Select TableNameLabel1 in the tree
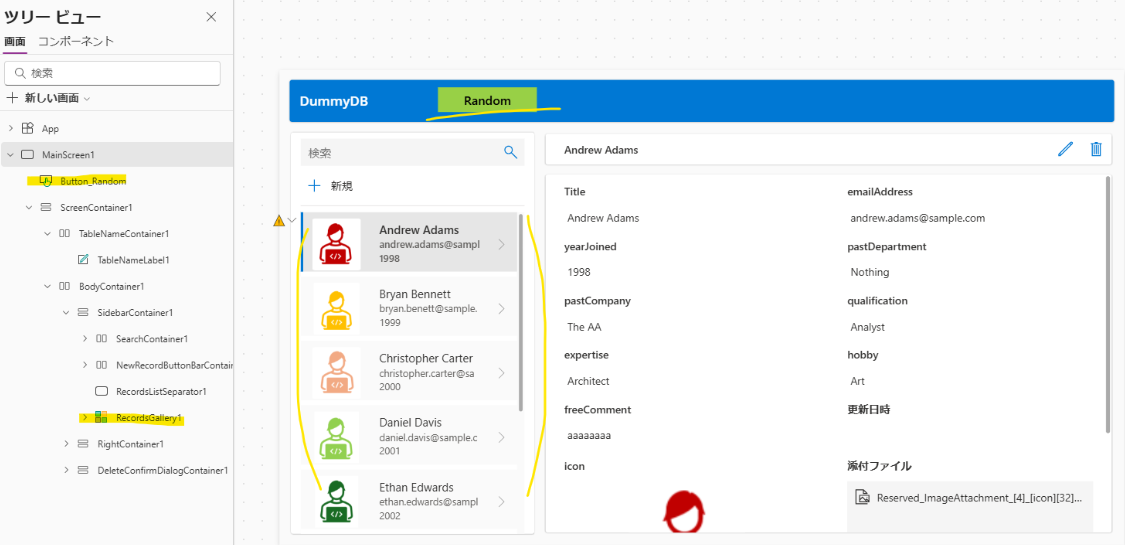Screen dimensions: 1125x545 133,260
